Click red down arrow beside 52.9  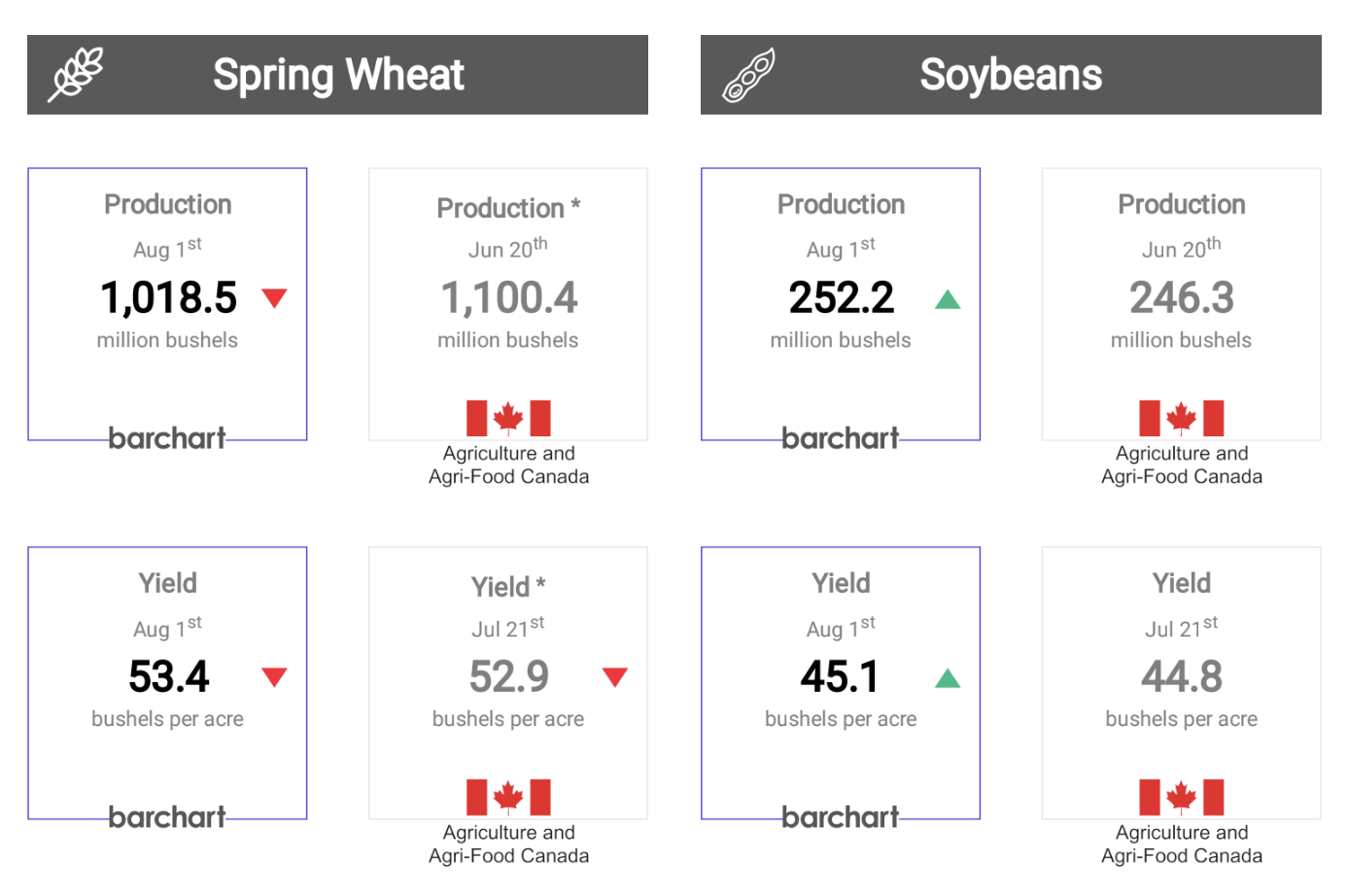click(x=615, y=677)
